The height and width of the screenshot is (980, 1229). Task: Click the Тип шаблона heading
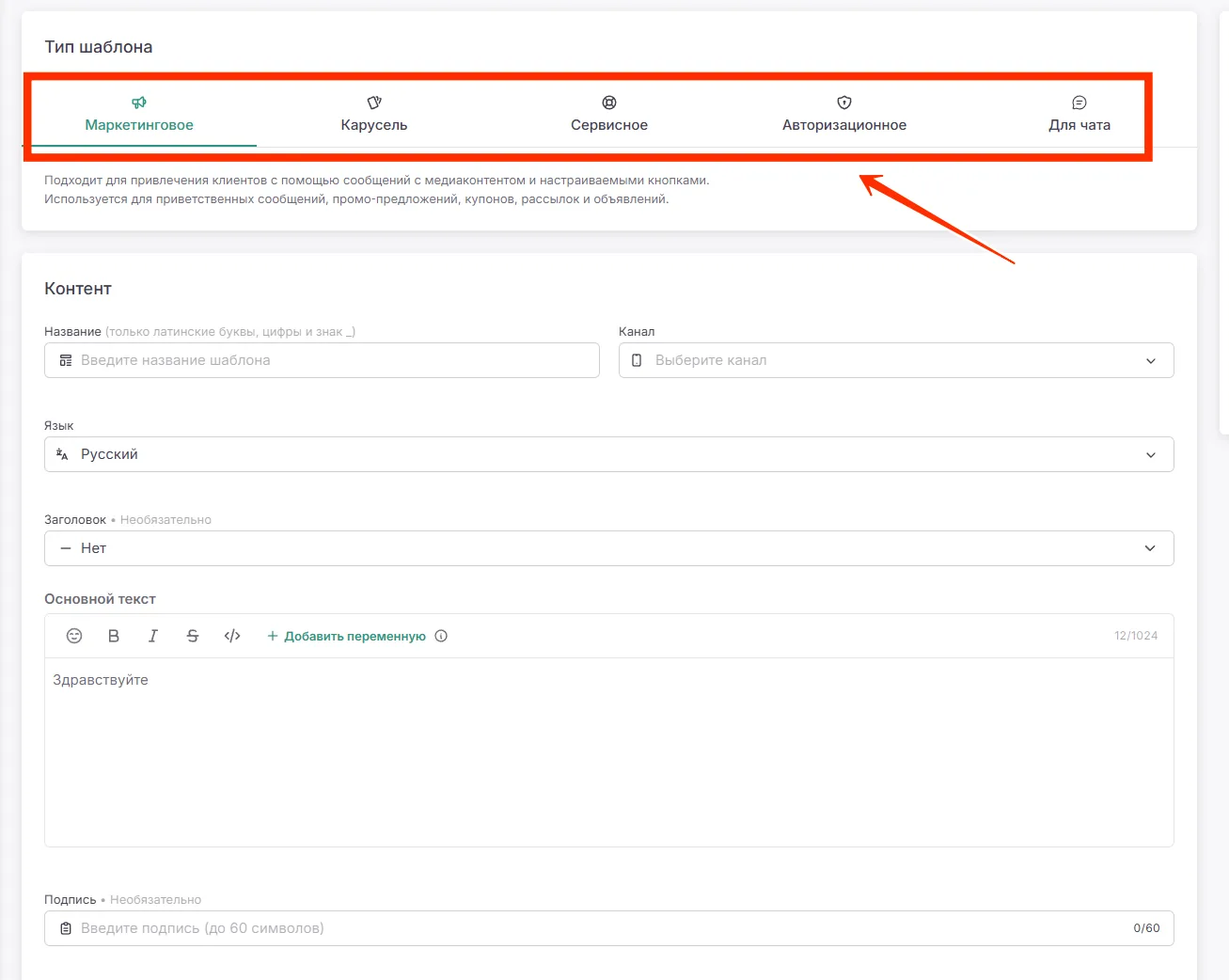point(99,47)
